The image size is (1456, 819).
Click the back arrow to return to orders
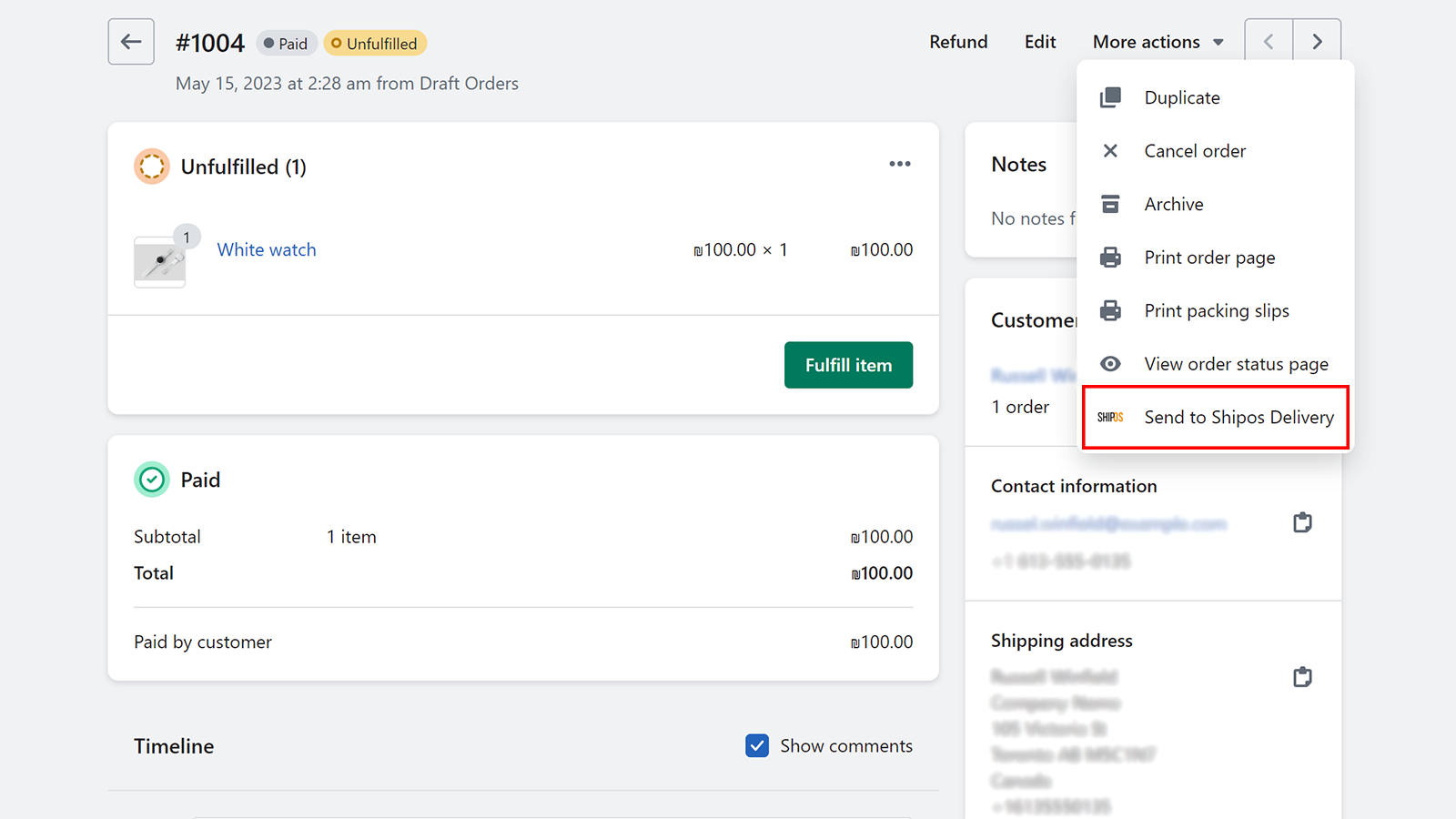tap(130, 41)
